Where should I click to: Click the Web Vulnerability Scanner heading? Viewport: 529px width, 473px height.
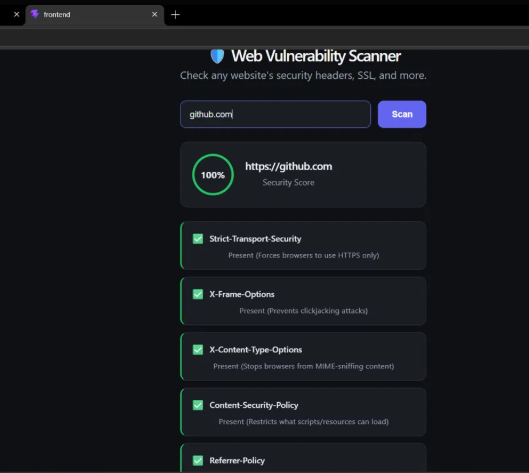point(316,56)
